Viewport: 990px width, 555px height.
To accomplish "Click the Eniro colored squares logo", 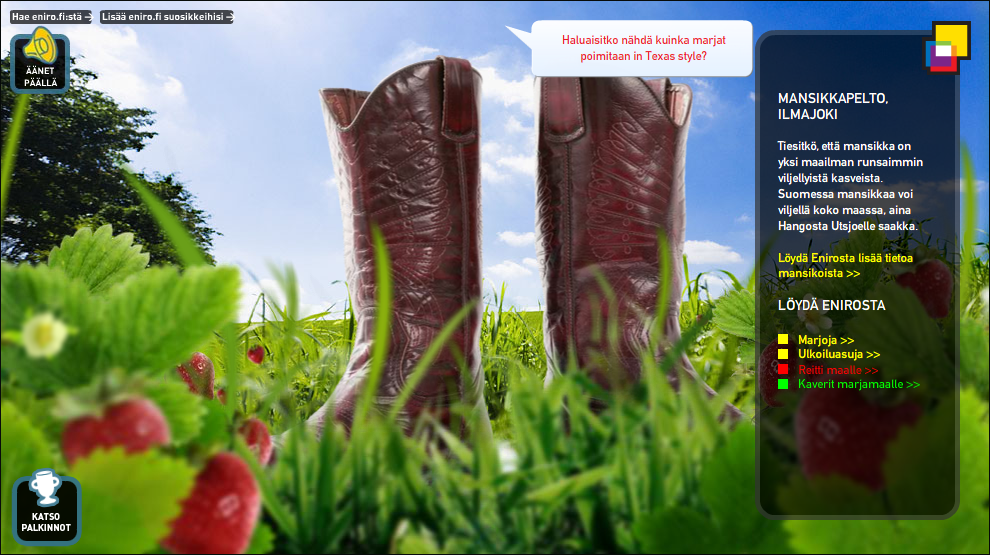I will 946,48.
